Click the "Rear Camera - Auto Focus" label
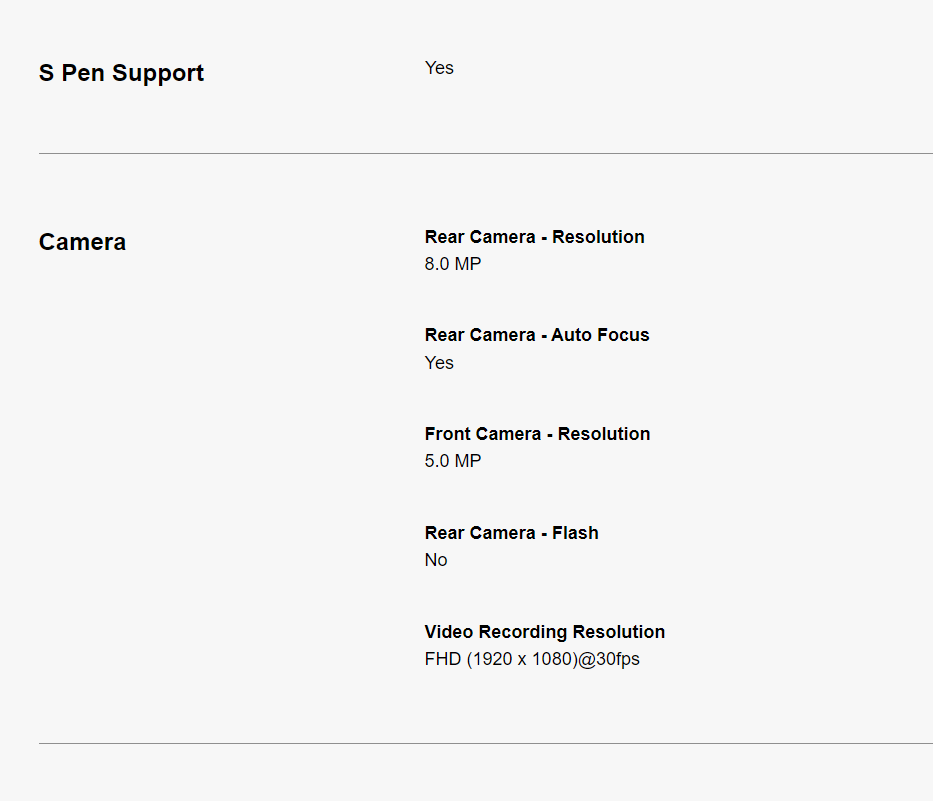The width and height of the screenshot is (933, 801). 536,335
